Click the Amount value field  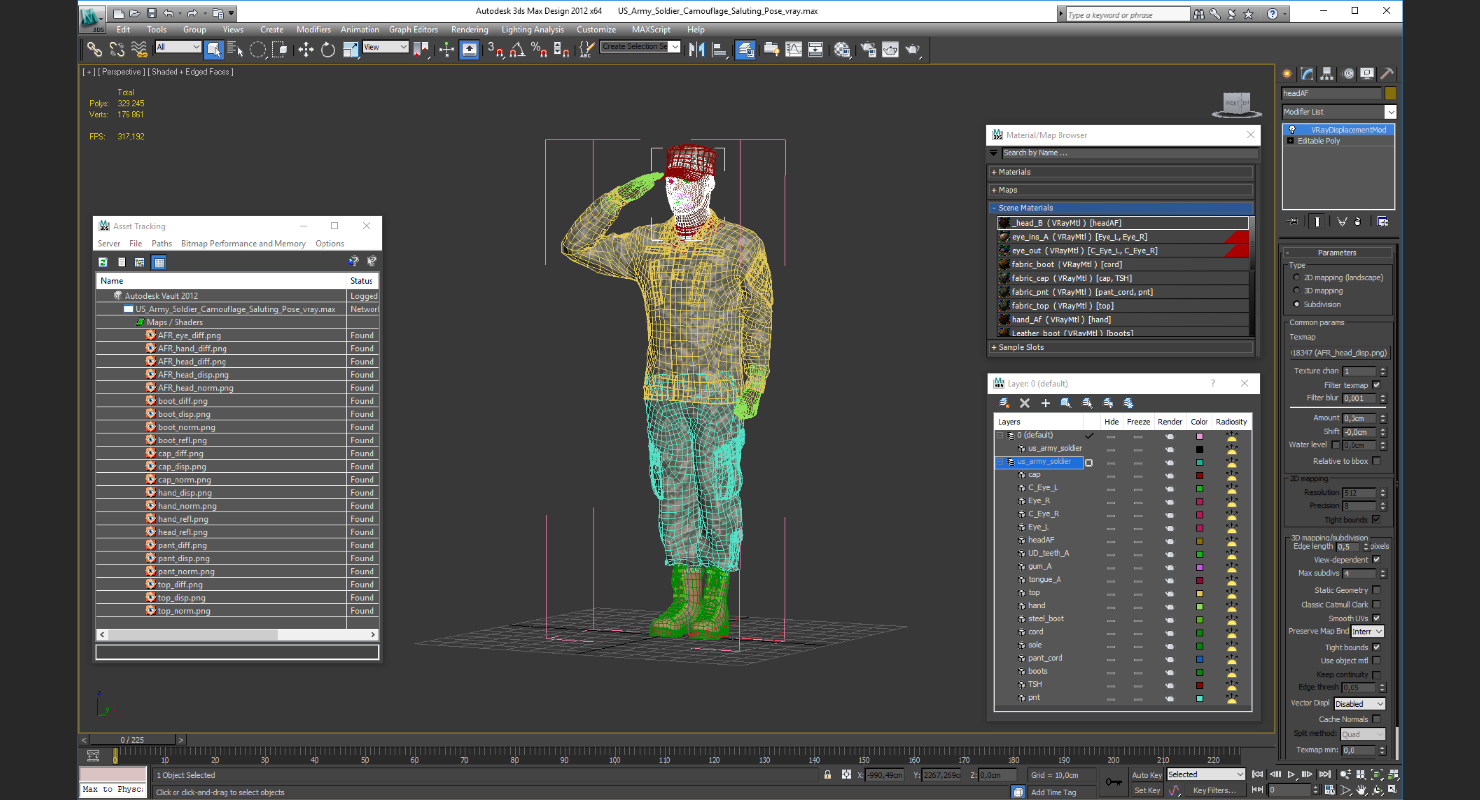1357,418
